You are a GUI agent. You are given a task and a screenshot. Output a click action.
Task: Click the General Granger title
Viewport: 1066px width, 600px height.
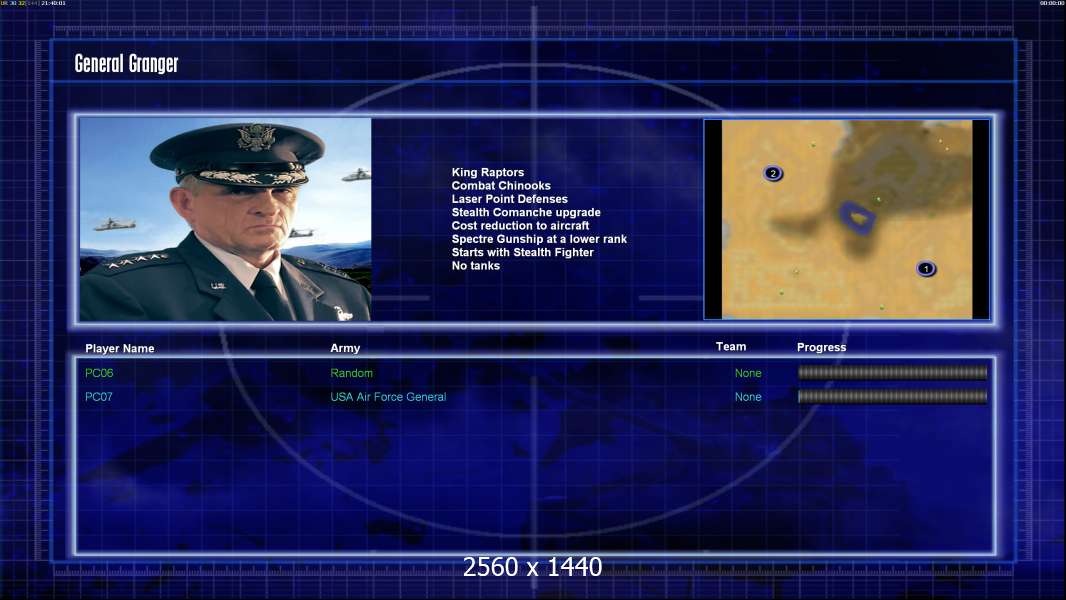(126, 63)
